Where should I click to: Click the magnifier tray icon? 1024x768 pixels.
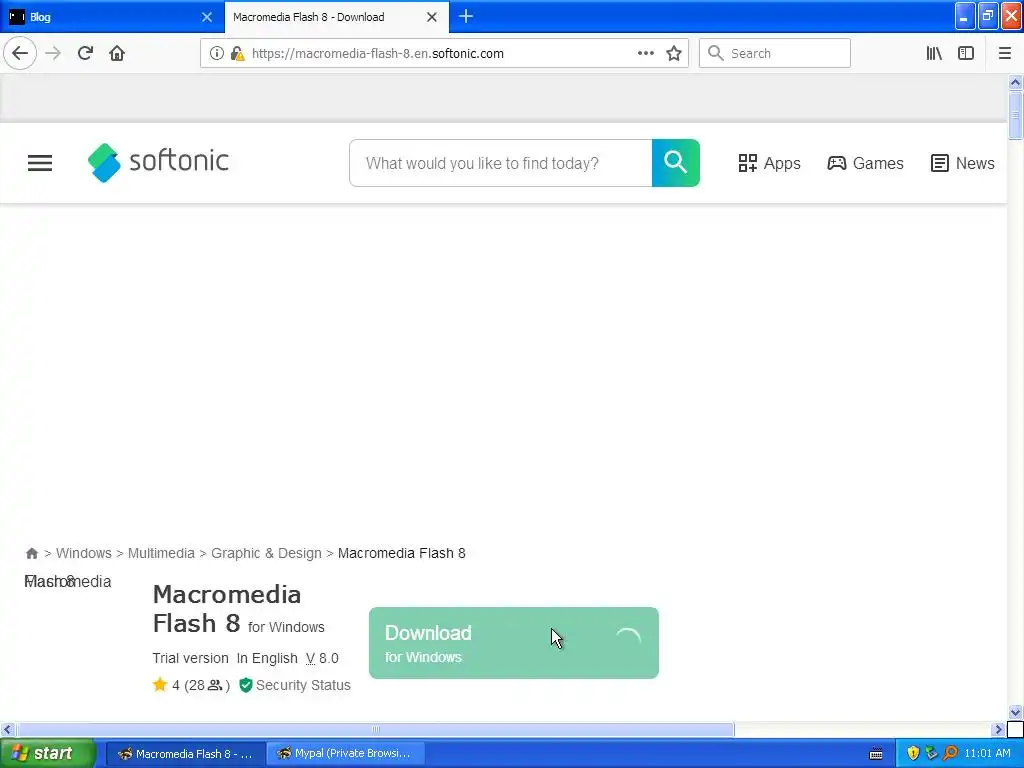[x=950, y=754]
